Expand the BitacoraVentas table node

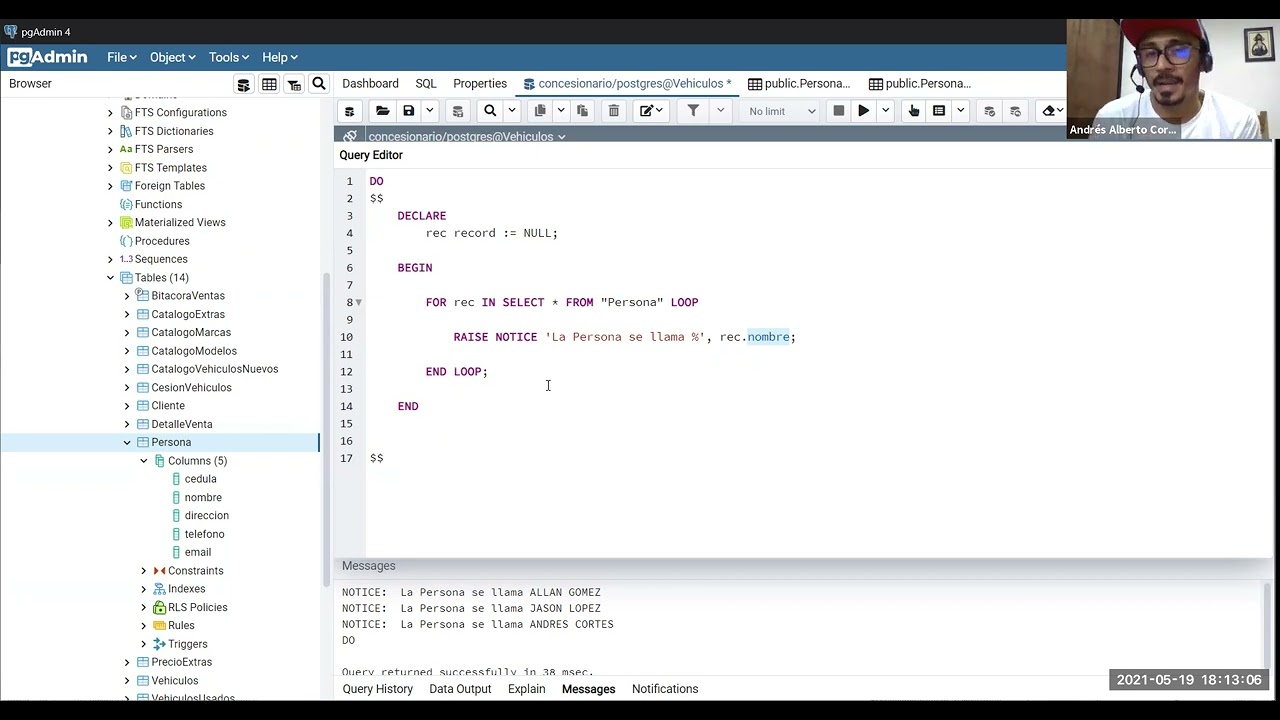coord(127,296)
